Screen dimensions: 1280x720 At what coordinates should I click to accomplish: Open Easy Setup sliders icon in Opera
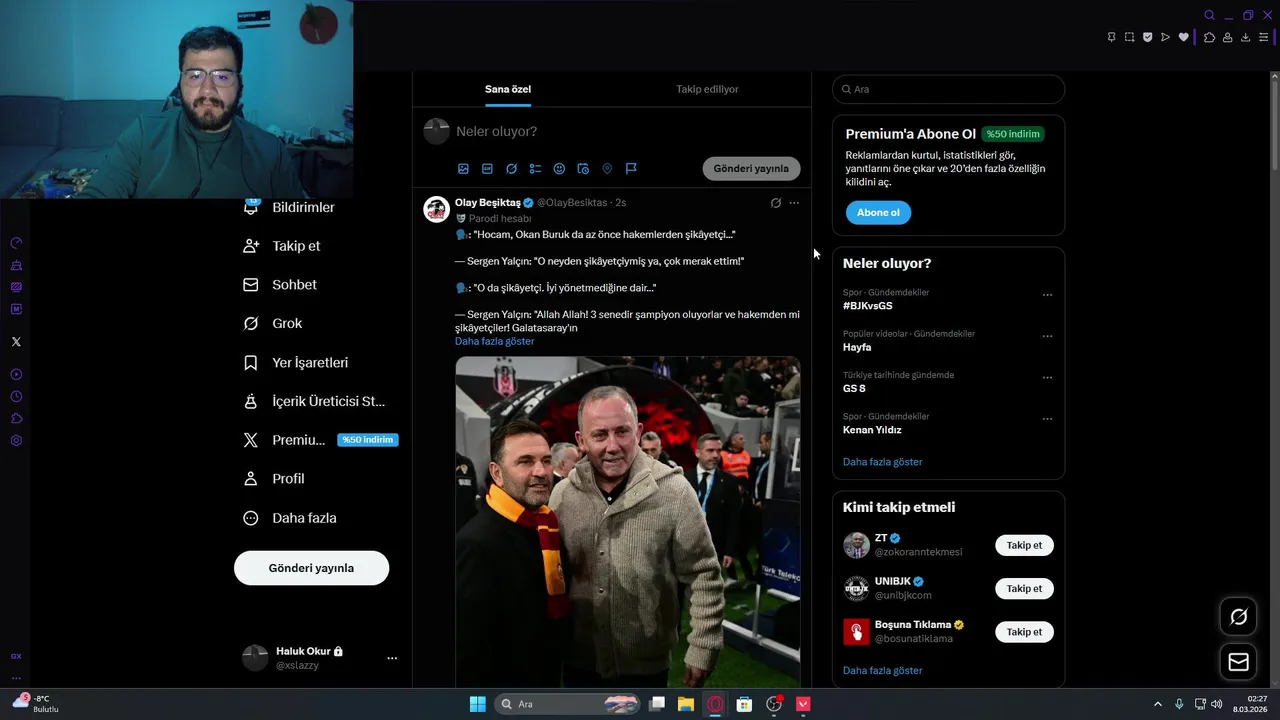click(1263, 37)
